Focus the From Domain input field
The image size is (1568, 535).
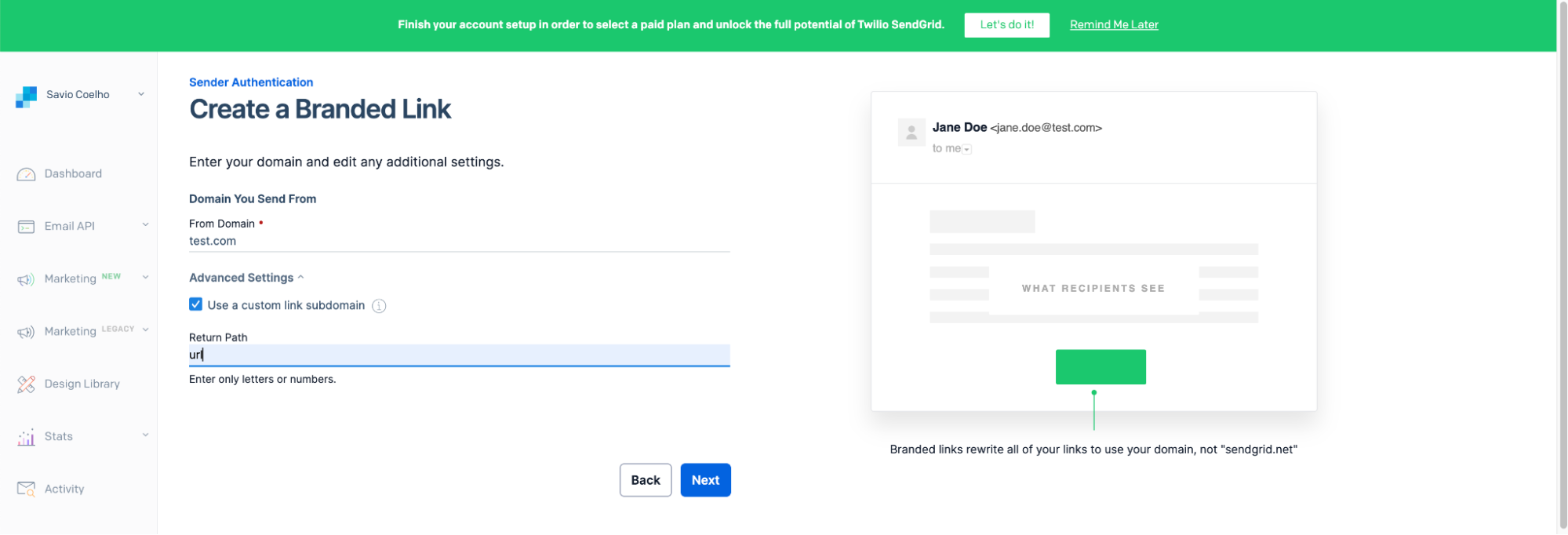[459, 242]
